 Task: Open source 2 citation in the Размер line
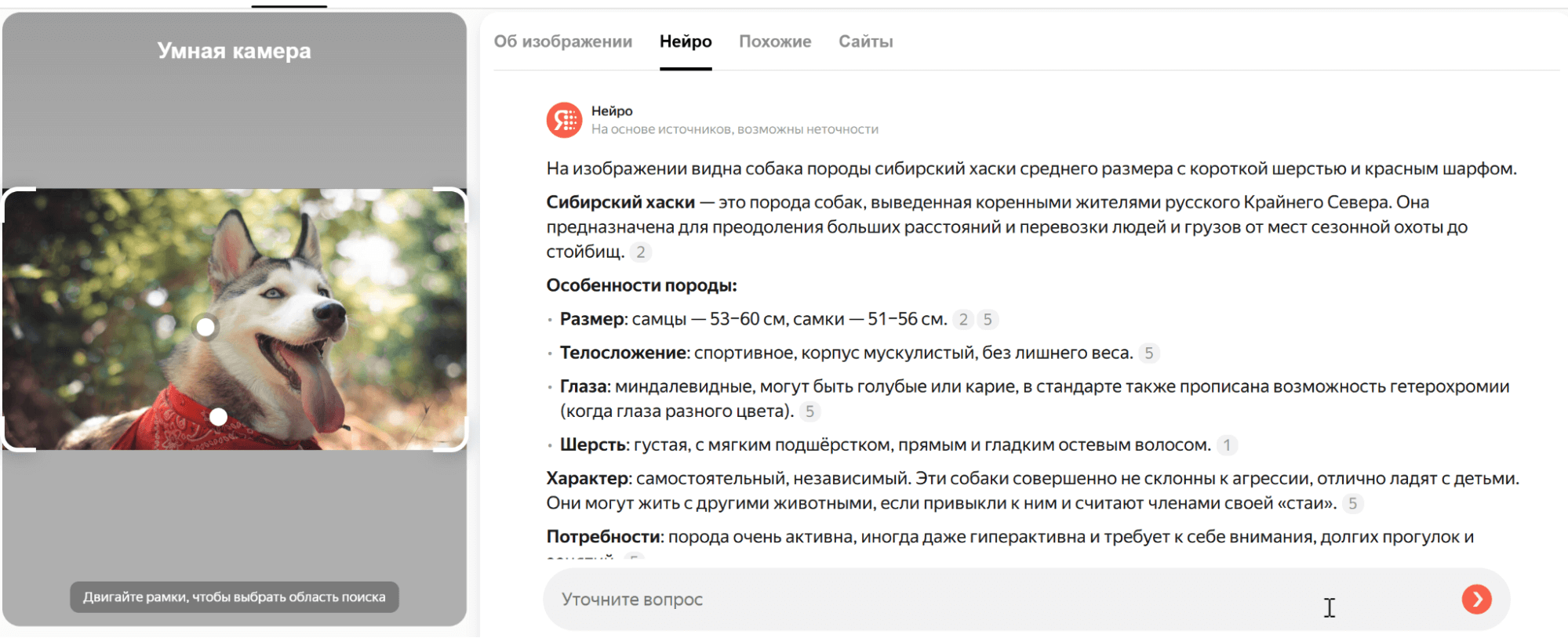click(x=963, y=320)
